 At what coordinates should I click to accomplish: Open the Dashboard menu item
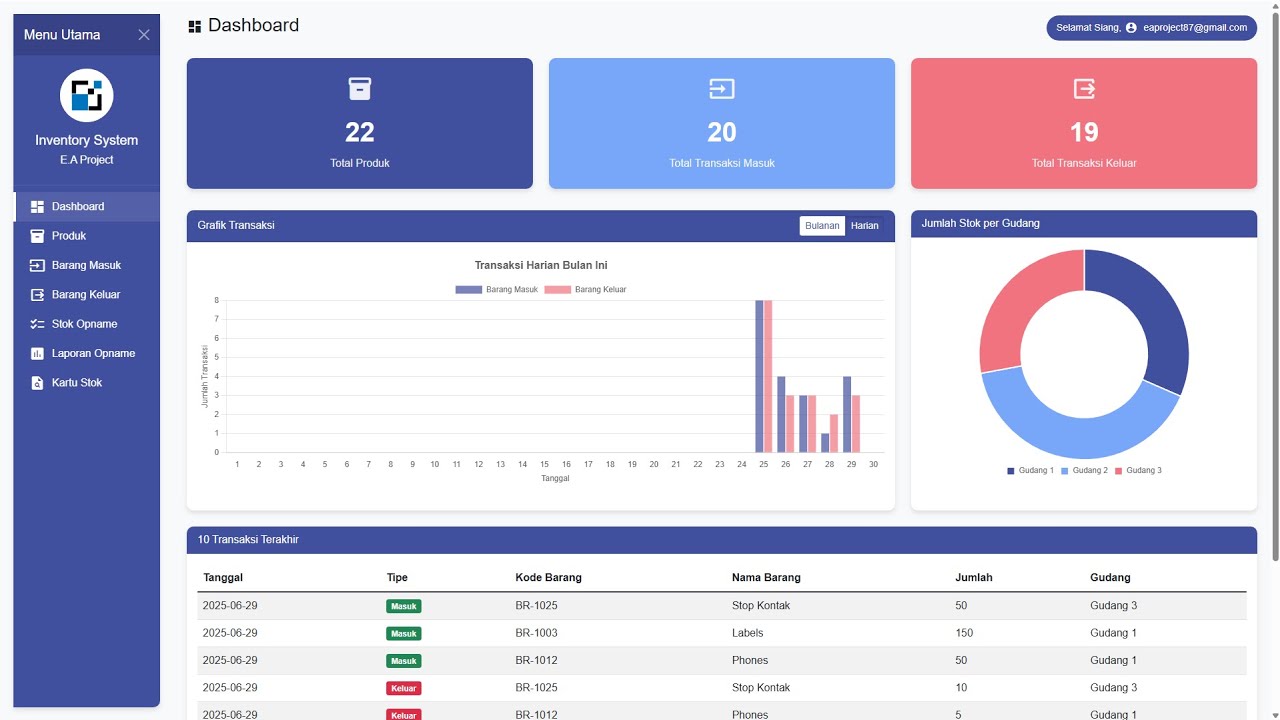pos(87,207)
